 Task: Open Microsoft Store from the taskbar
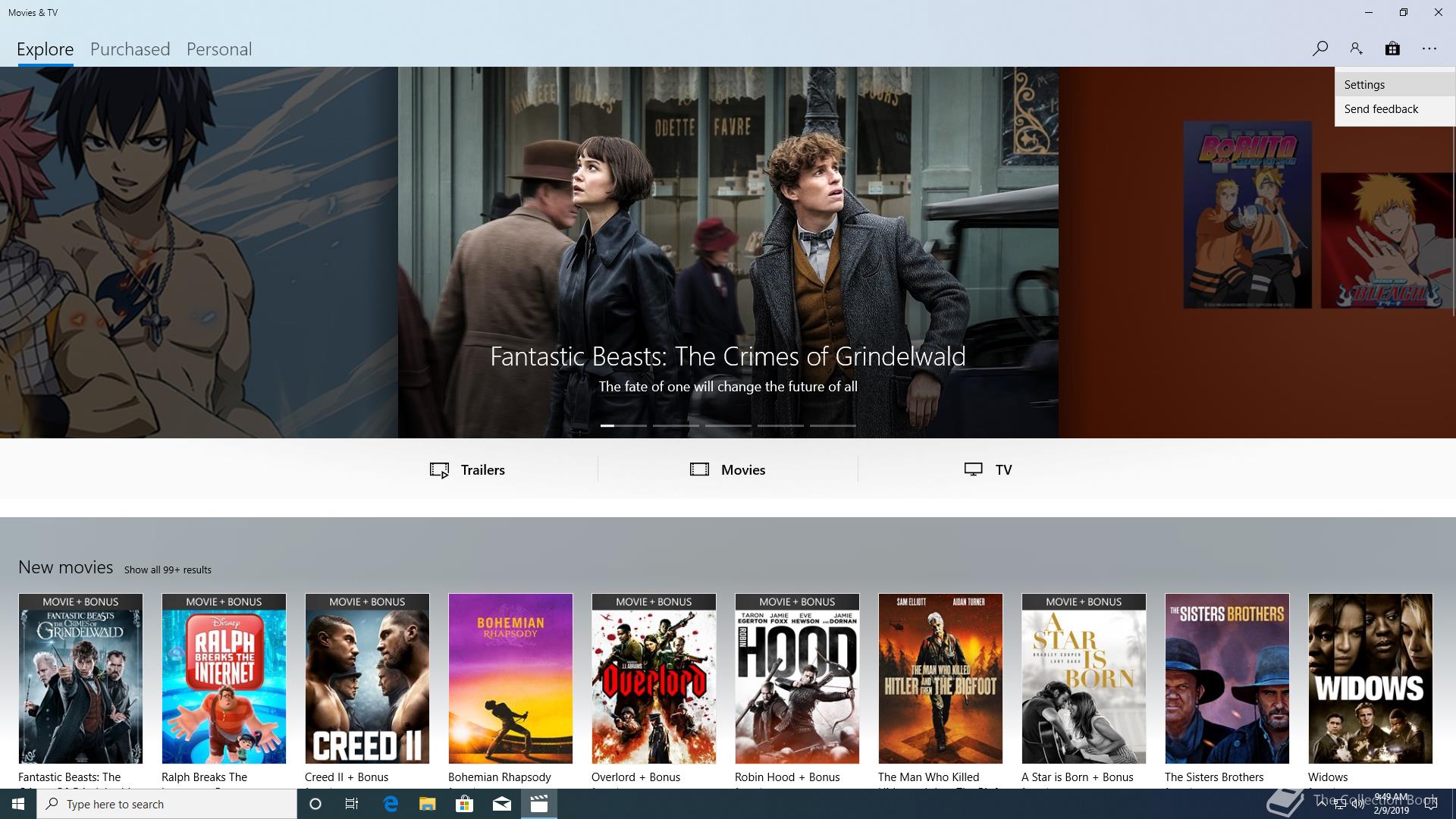pyautogui.click(x=464, y=804)
